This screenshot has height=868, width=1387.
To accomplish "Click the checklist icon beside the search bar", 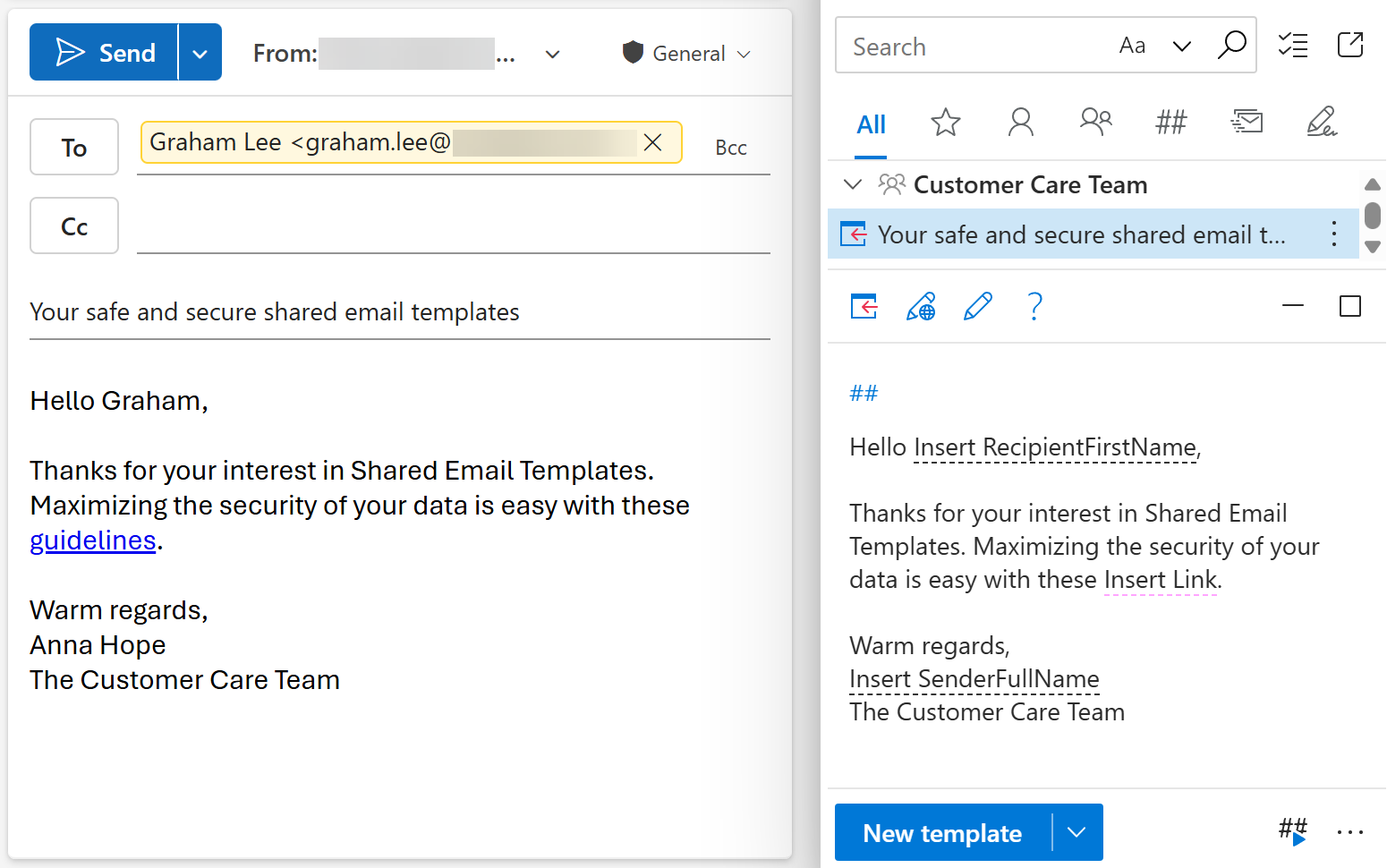I will 1292,44.
